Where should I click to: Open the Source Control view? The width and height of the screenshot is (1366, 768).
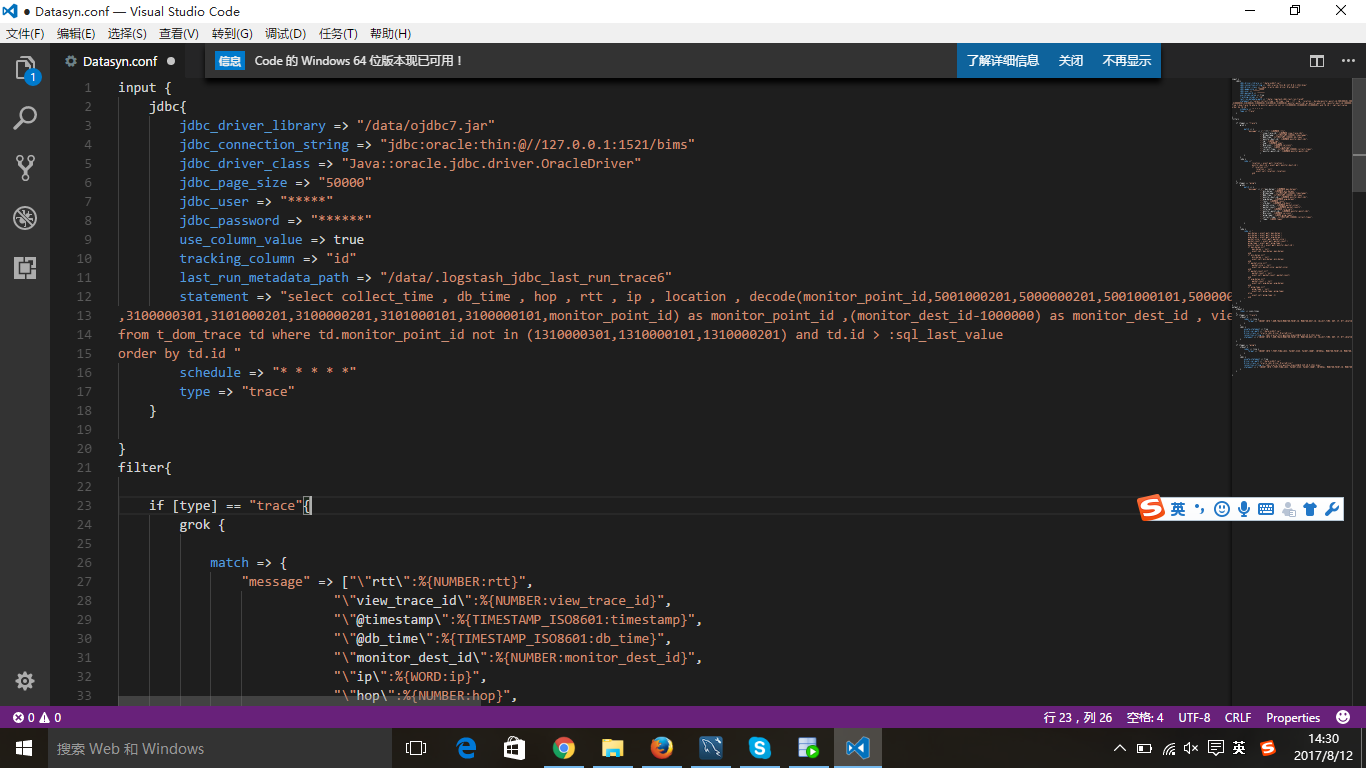tap(25, 167)
